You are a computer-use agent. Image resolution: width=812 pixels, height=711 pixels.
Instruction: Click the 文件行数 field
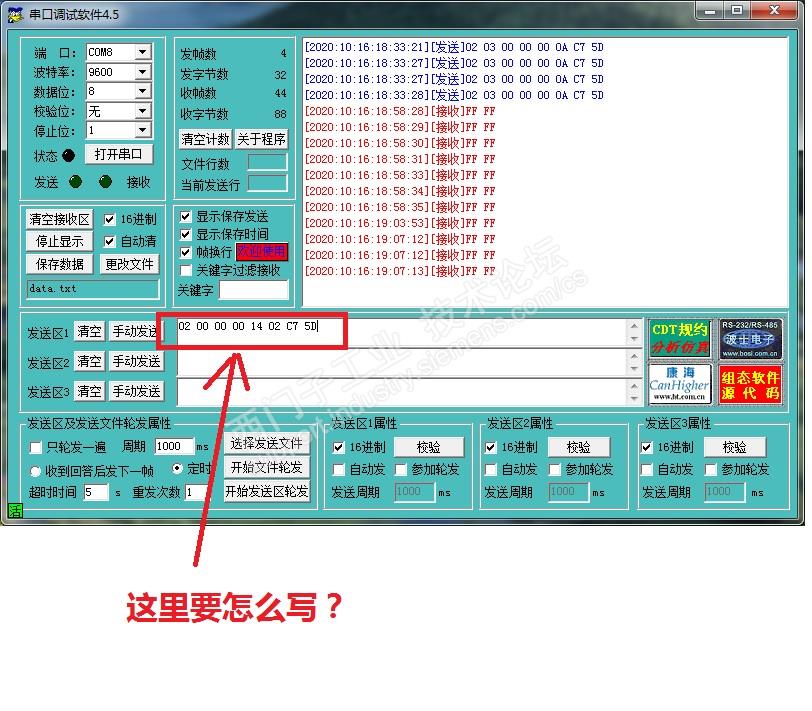pos(267,162)
